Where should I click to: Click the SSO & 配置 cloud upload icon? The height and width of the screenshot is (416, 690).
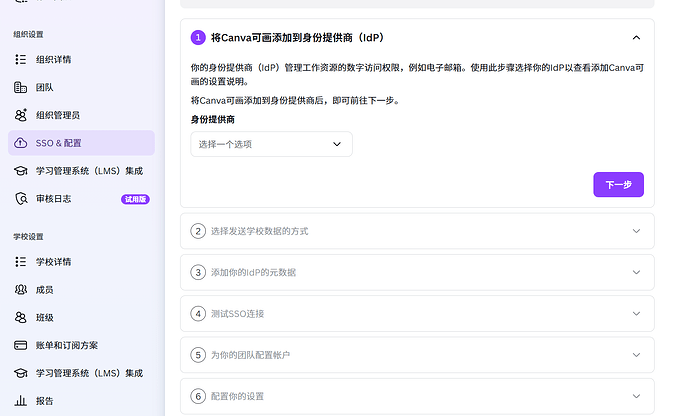pos(21,143)
